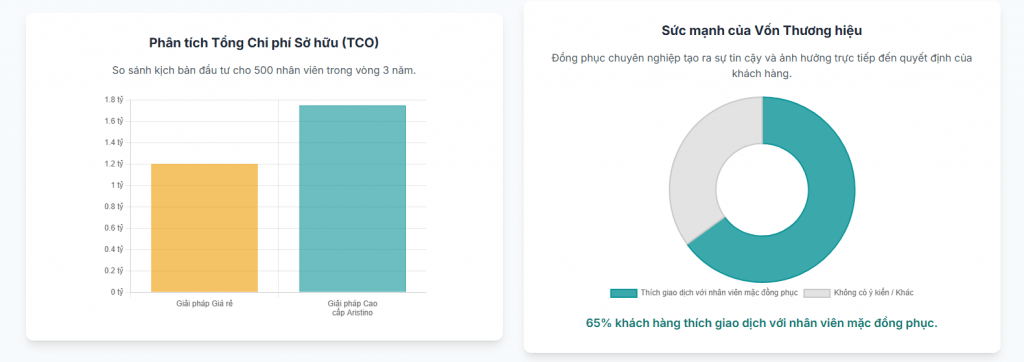This screenshot has width=1024, height=362.
Task: Click the So sánh kịch bản đầu tư subtitle
Action: [x=264, y=71]
